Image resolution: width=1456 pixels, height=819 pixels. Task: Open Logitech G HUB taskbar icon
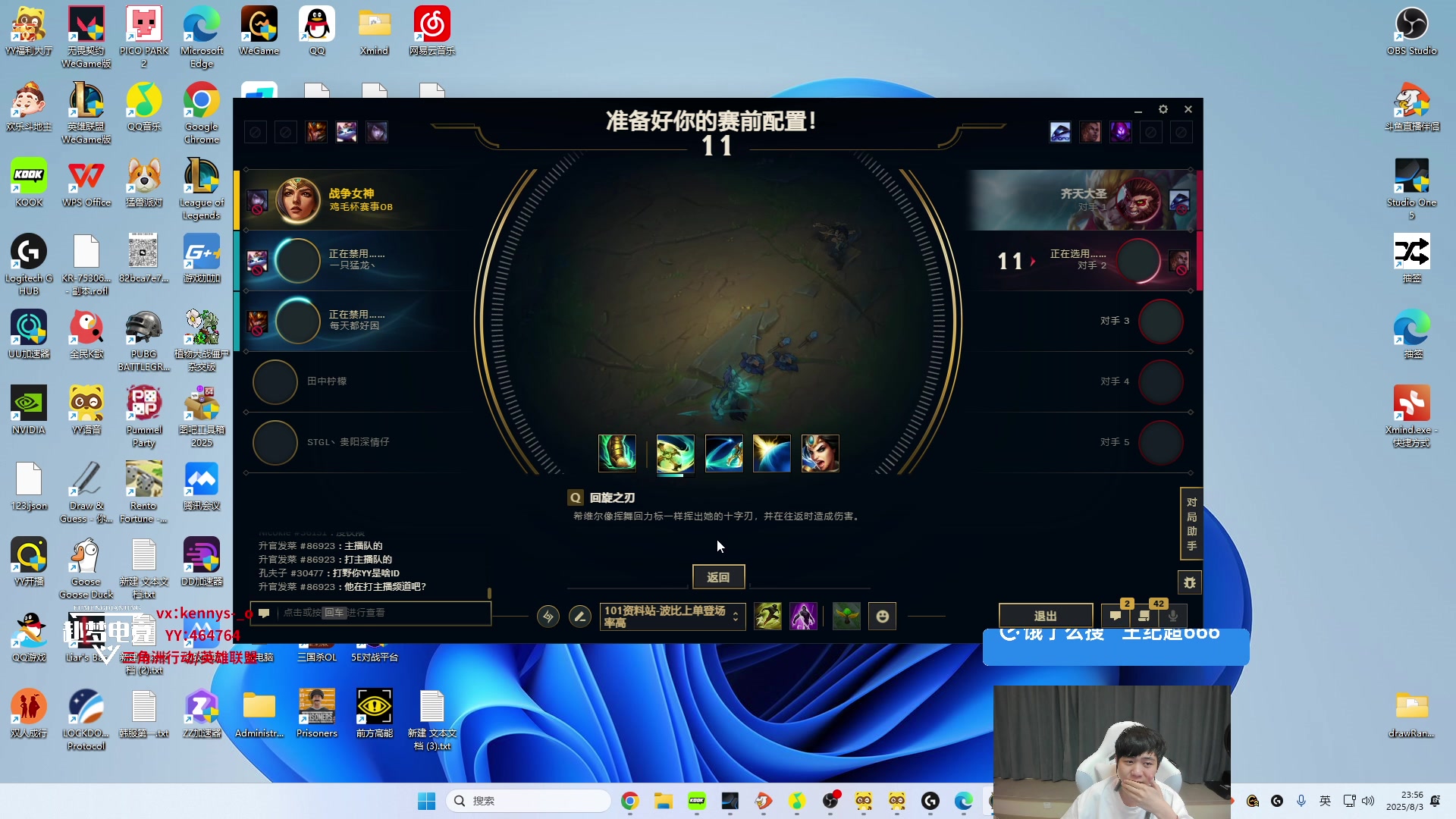[930, 801]
